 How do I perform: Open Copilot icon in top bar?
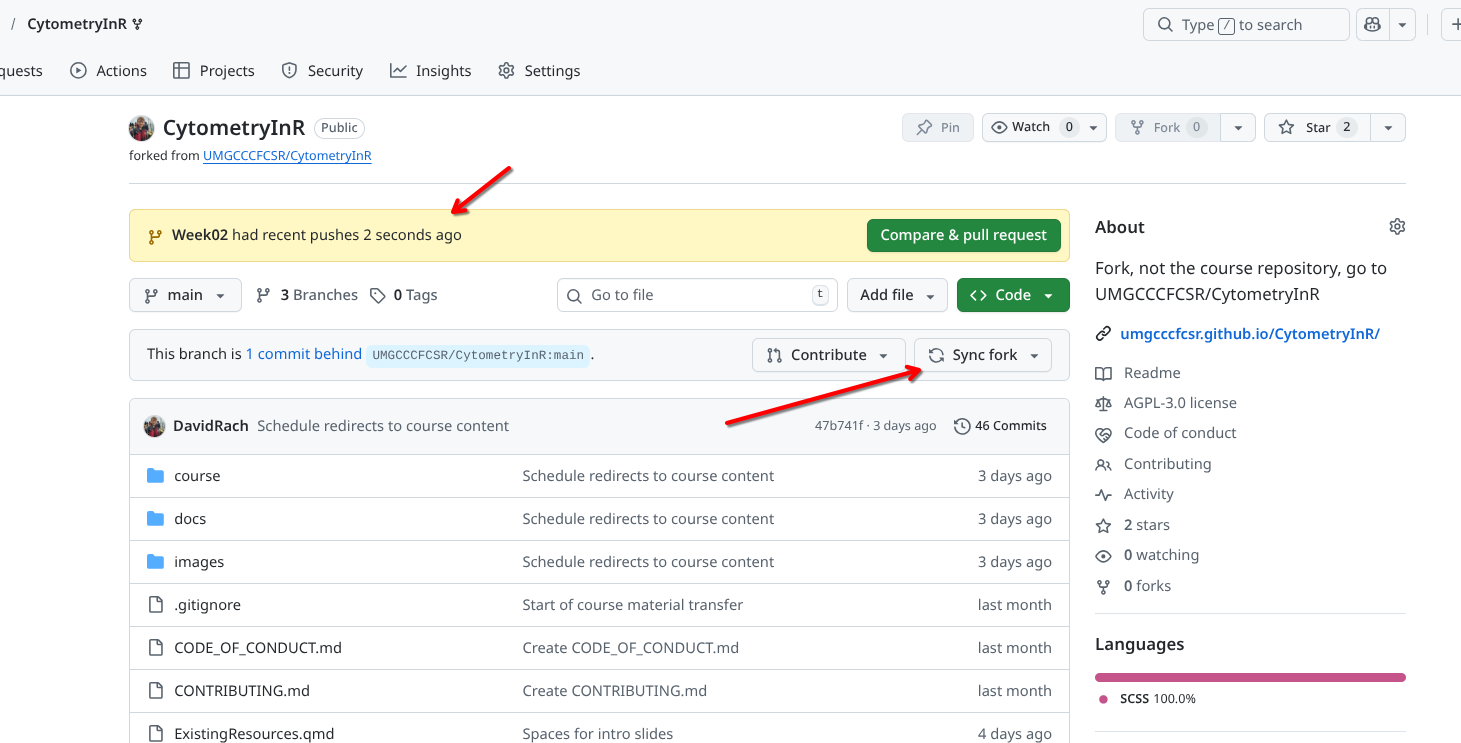coord(1372,25)
